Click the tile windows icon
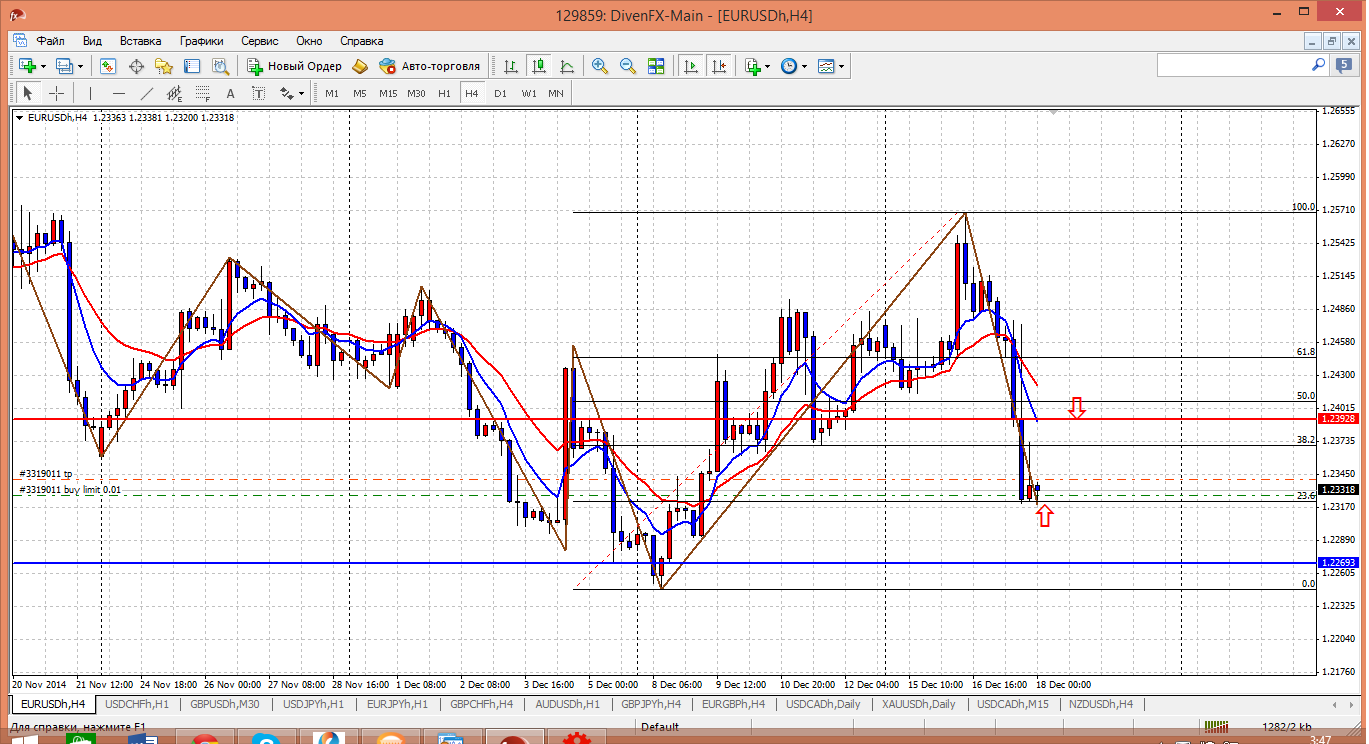 tap(656, 66)
